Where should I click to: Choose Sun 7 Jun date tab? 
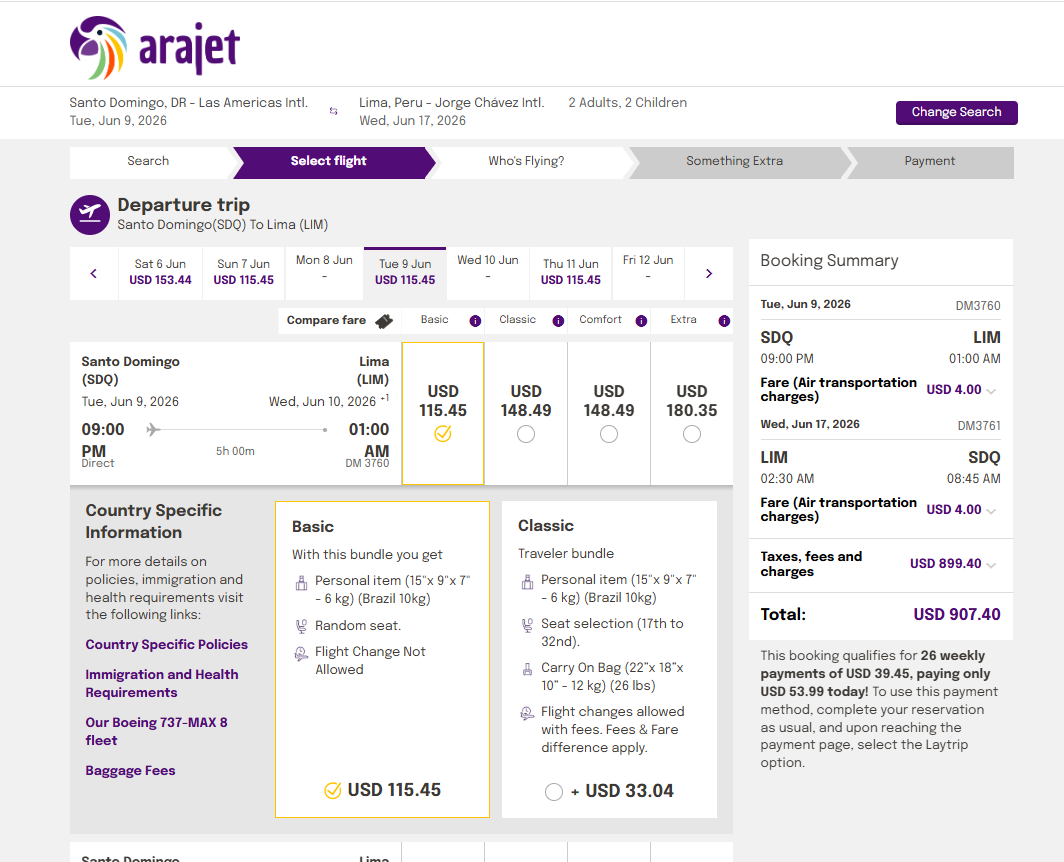[244, 272]
